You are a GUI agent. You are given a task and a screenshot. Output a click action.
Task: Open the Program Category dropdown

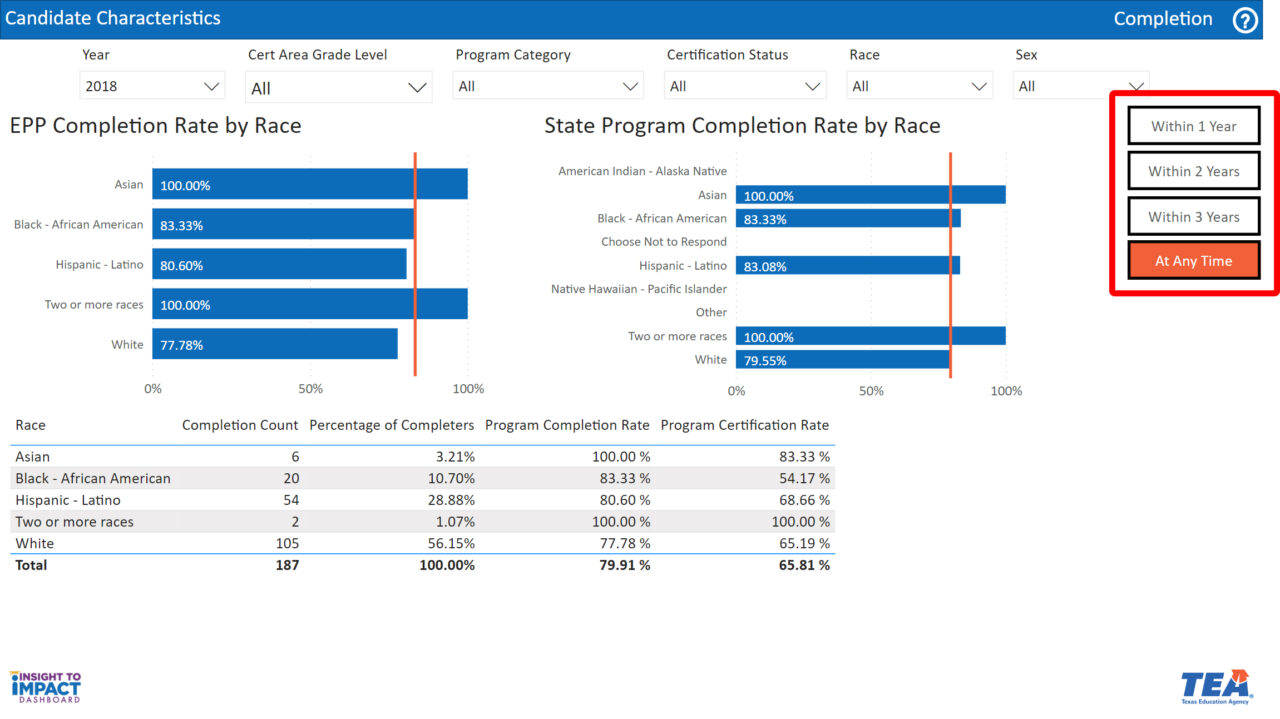coord(547,86)
